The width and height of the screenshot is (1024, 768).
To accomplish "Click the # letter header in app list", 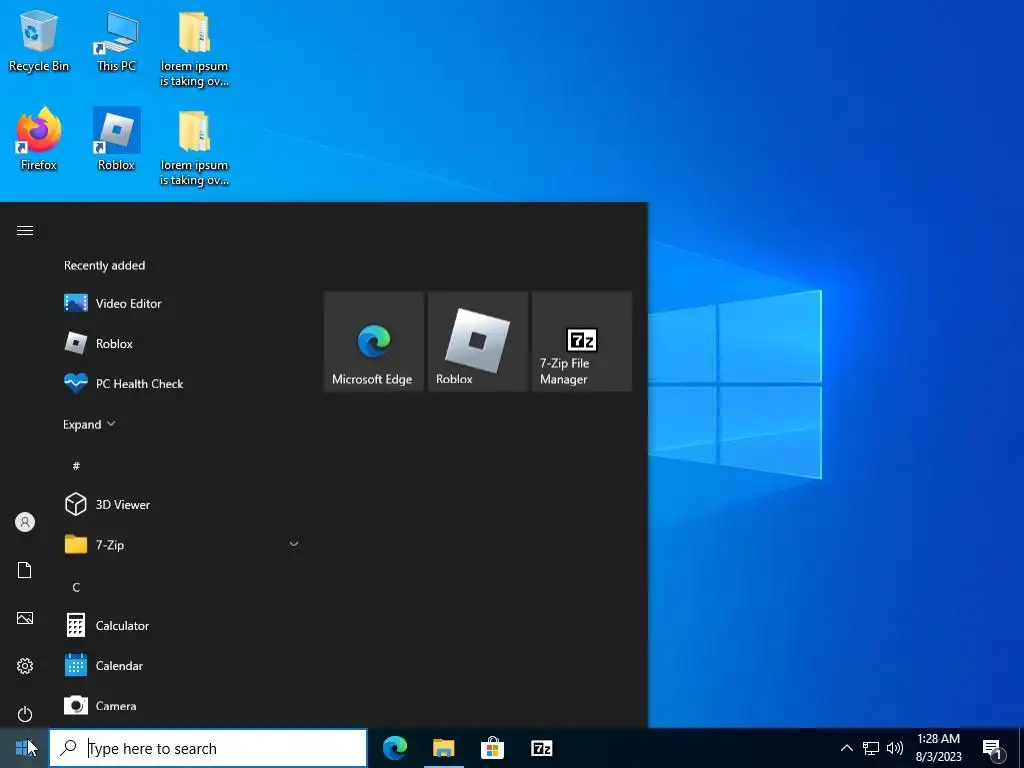I will tap(76, 466).
